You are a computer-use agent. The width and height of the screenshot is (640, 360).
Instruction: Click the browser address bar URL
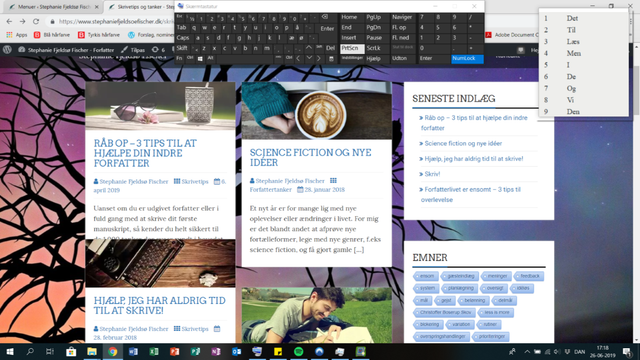[116, 21]
